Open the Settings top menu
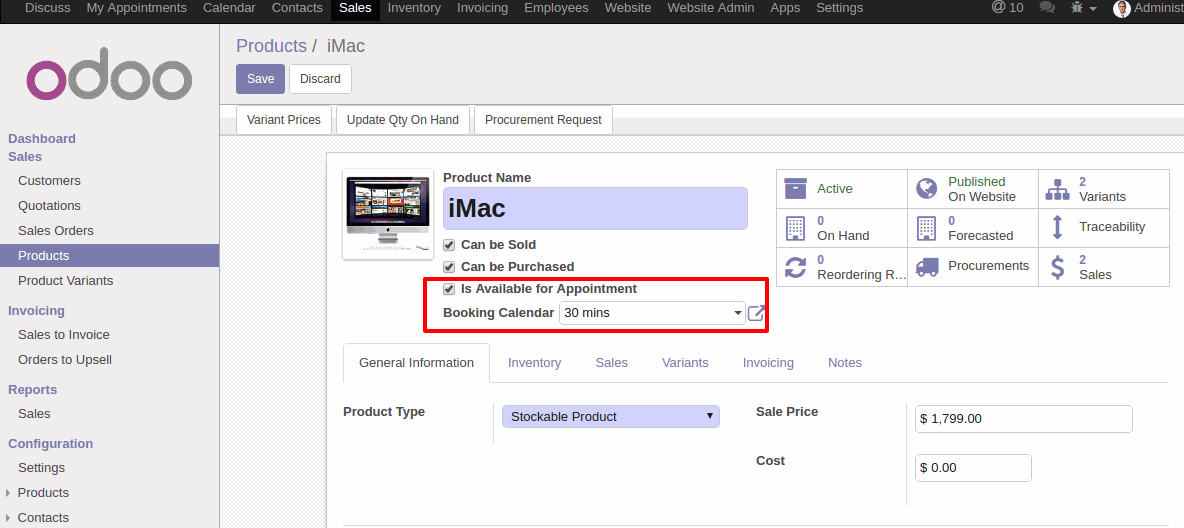 tap(840, 8)
